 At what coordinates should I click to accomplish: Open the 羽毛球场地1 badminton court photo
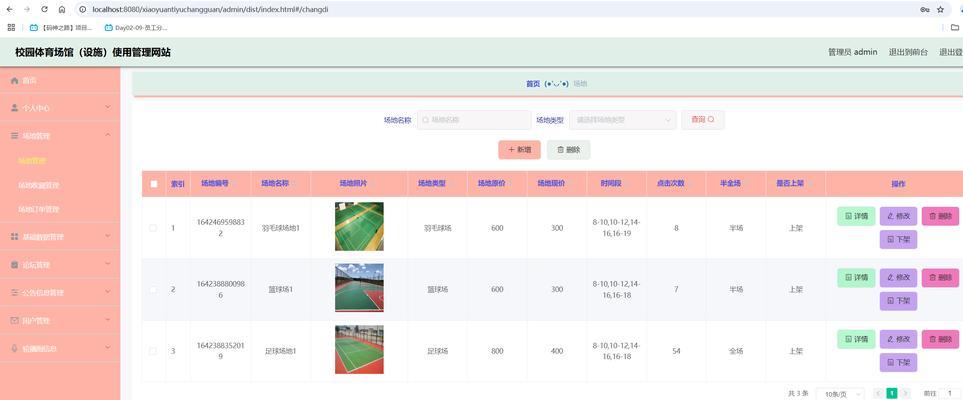click(x=359, y=227)
